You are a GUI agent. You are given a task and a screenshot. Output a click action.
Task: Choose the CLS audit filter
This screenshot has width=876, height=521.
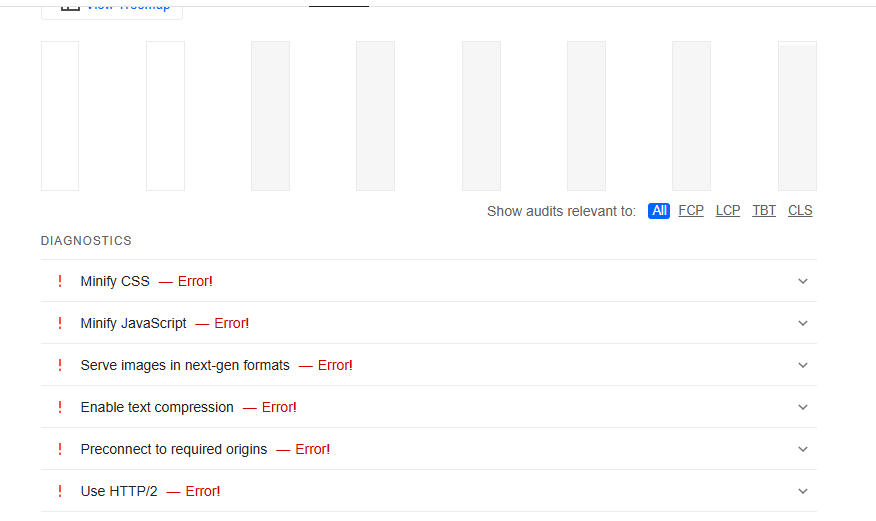pyautogui.click(x=800, y=211)
